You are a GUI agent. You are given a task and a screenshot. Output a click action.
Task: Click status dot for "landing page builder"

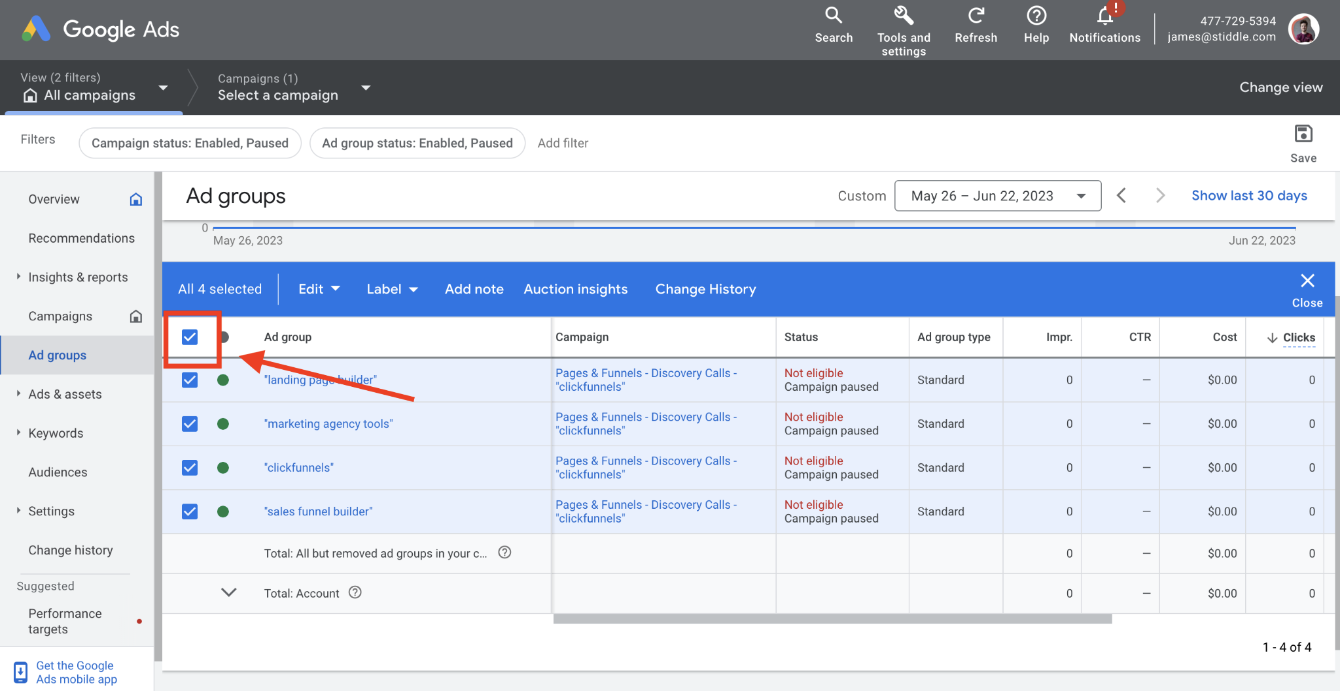pos(223,380)
